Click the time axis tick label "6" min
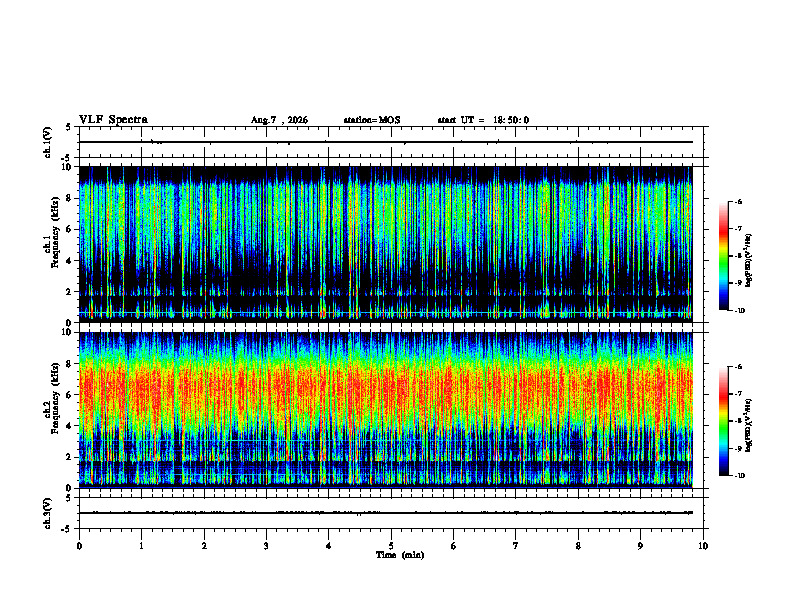Image resolution: width=792 pixels, height=612 pixels. 454,546
